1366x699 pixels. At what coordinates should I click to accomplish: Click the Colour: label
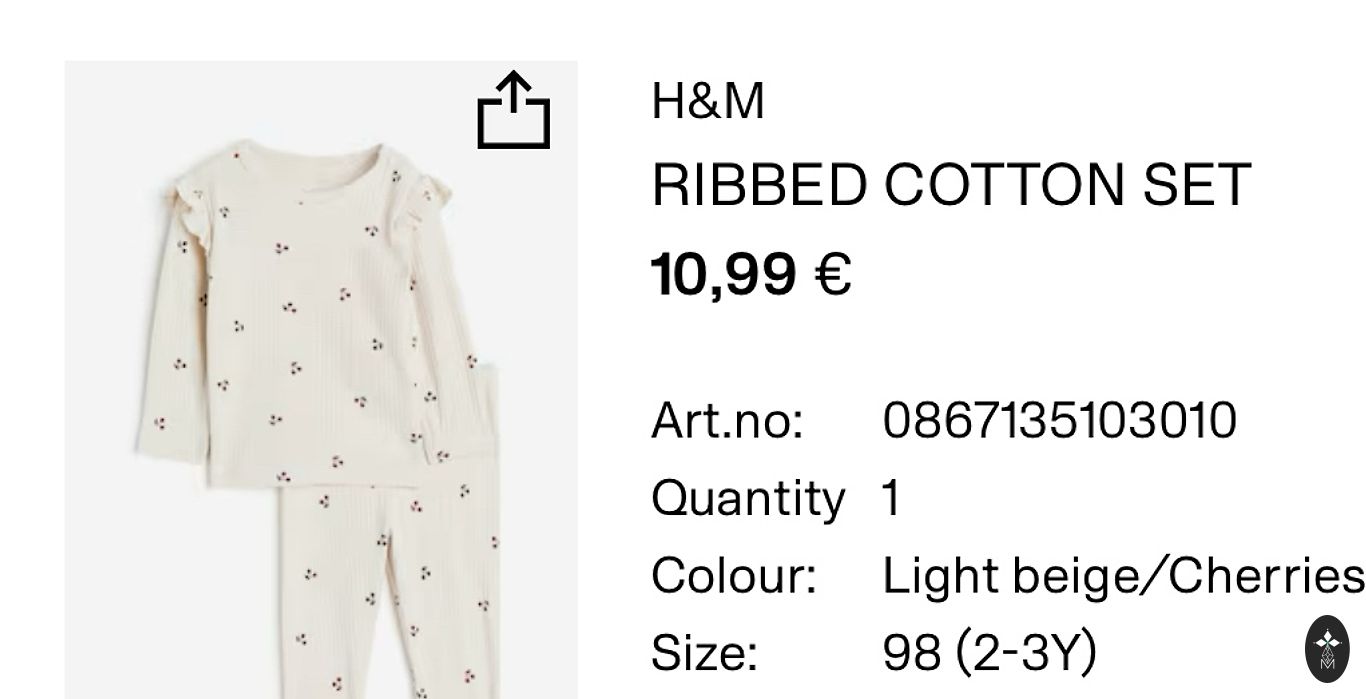(x=734, y=576)
